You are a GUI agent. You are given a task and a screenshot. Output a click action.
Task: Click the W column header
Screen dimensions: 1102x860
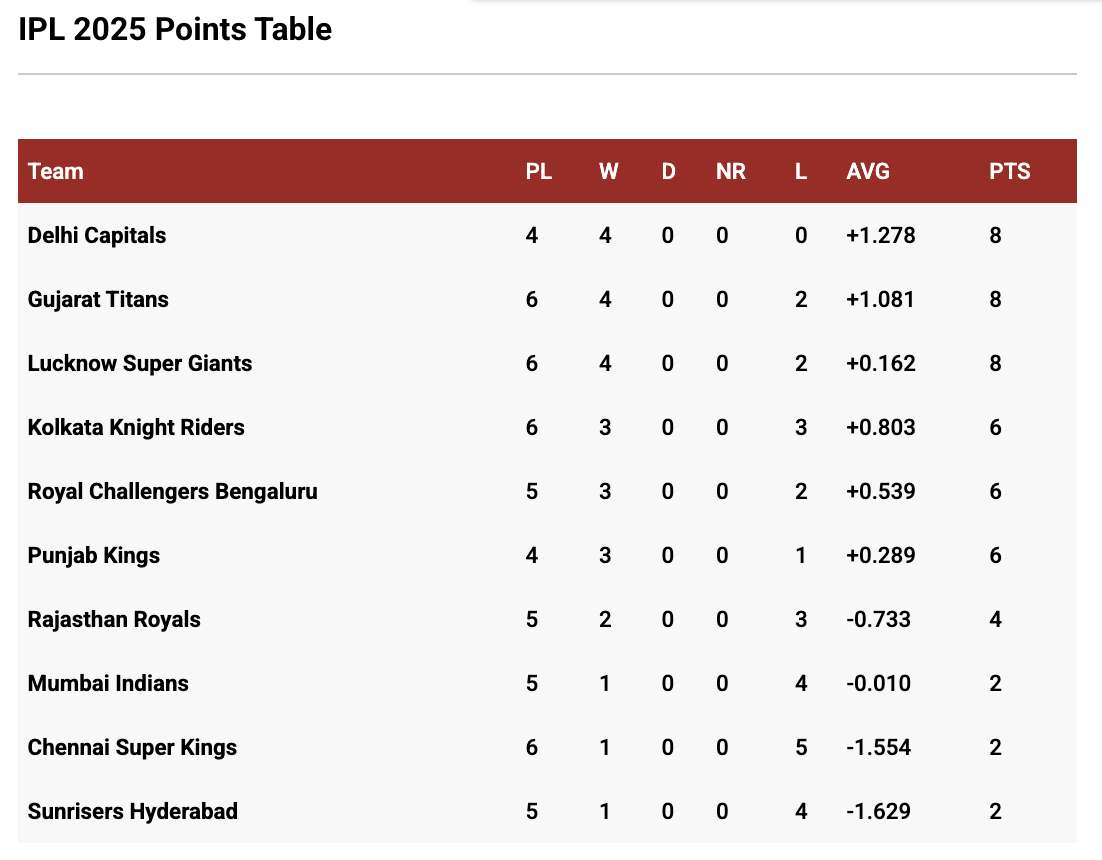(x=608, y=172)
